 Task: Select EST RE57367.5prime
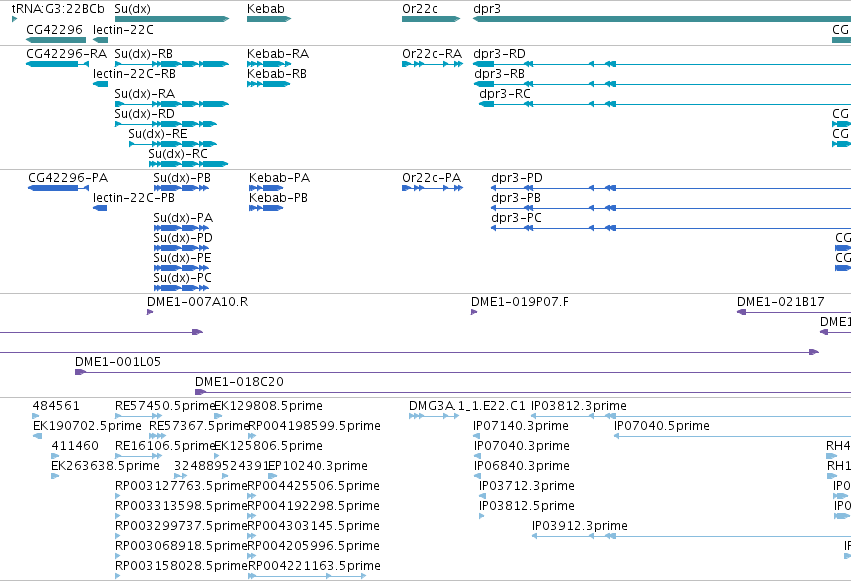(x=157, y=436)
